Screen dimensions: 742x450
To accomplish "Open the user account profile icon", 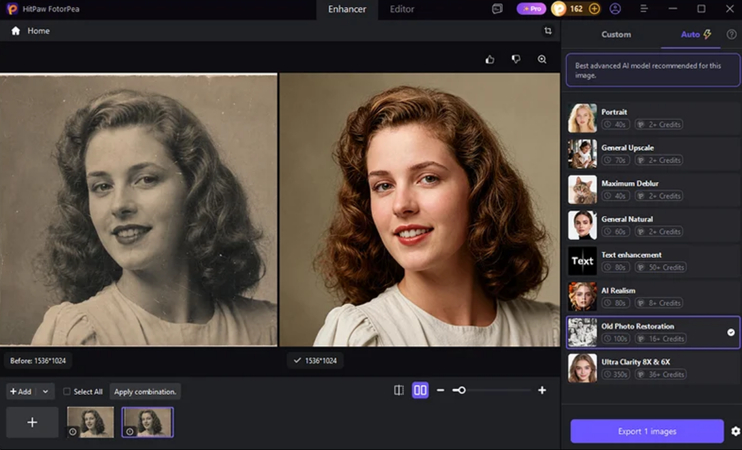I will point(615,9).
